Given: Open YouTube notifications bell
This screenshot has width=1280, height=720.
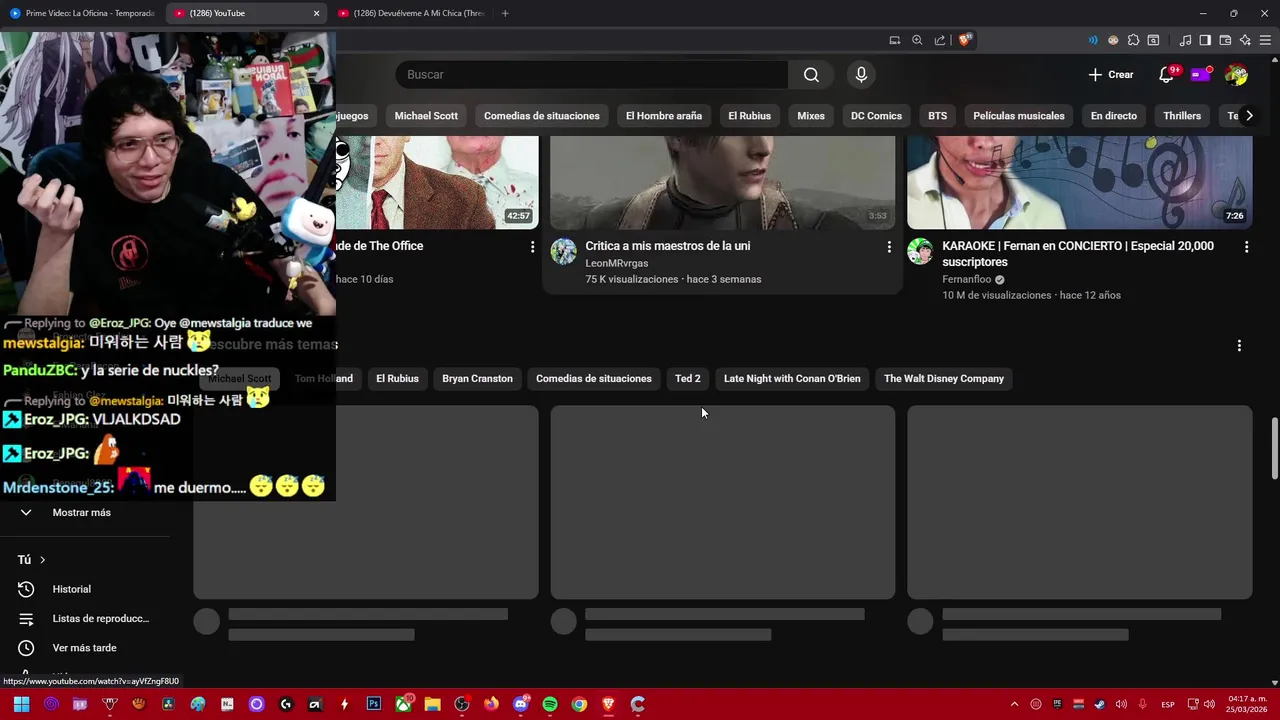Looking at the screenshot, I should (x=1166, y=75).
